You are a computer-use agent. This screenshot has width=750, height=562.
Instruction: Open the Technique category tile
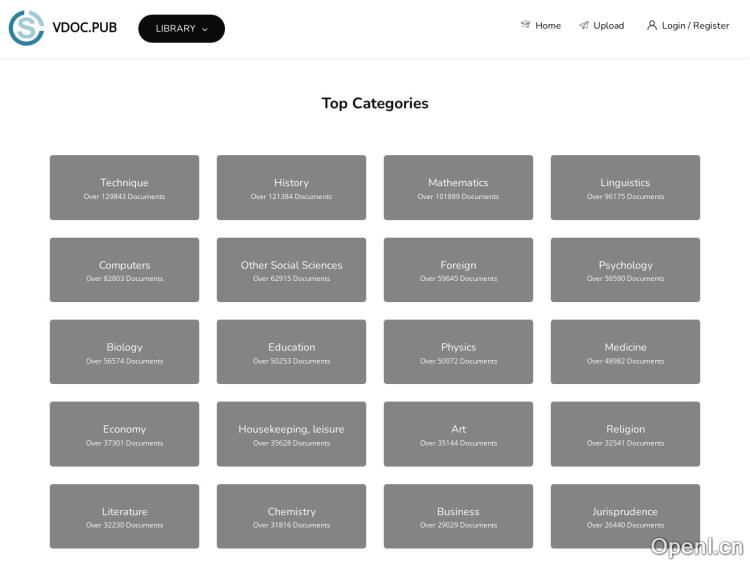pyautogui.click(x=124, y=188)
